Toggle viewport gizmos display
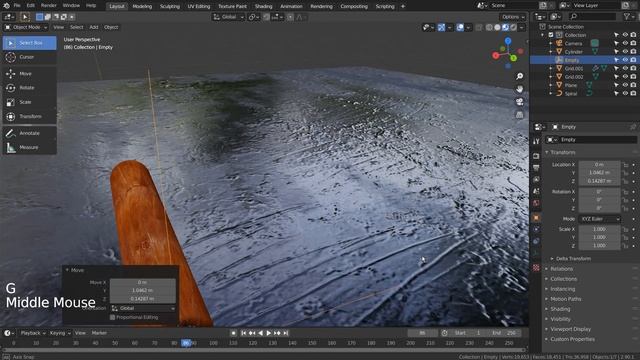640x360 pixels. coord(441,27)
